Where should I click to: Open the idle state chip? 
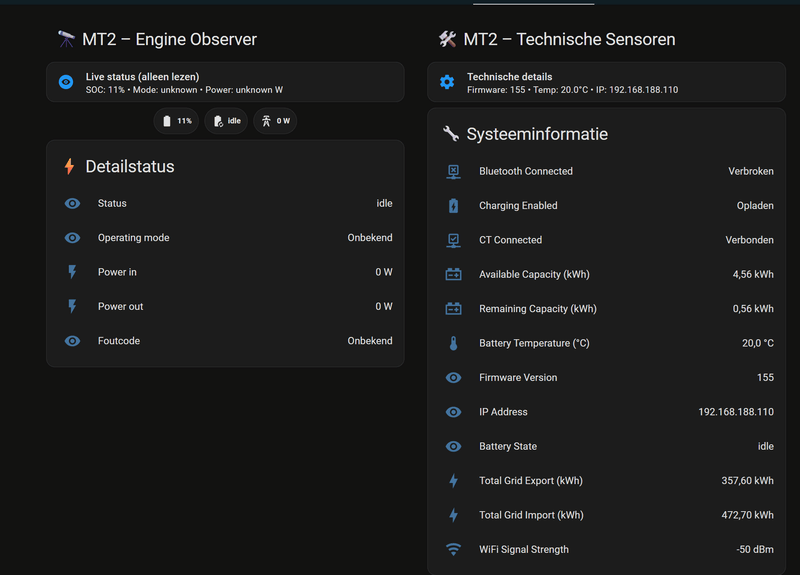click(x=226, y=121)
